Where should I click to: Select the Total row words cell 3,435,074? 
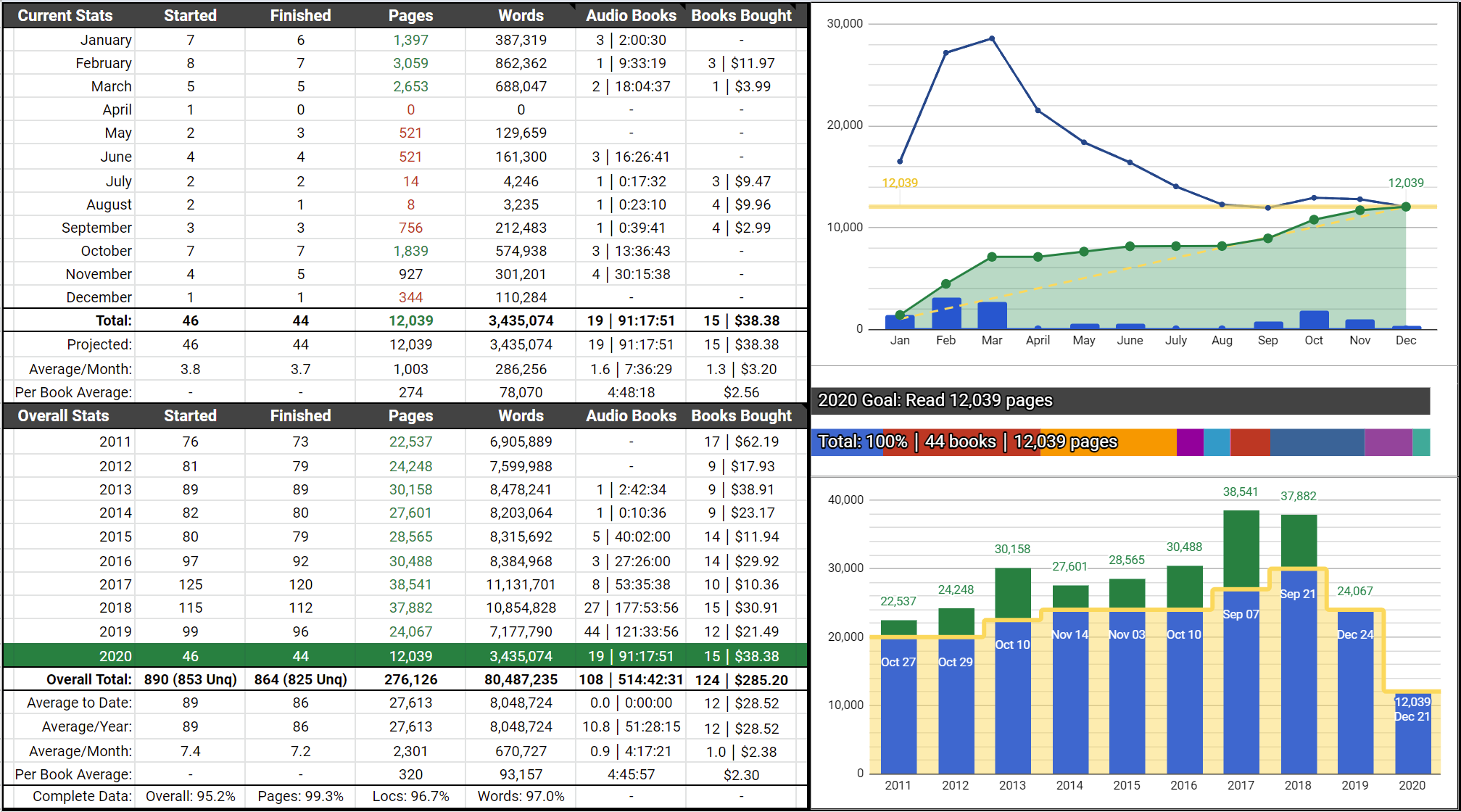(521, 320)
